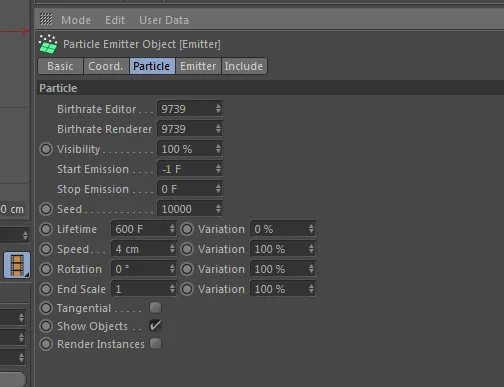Click the Start Emission stepper arrows
The width and height of the screenshot is (504, 387).
(x=218, y=169)
